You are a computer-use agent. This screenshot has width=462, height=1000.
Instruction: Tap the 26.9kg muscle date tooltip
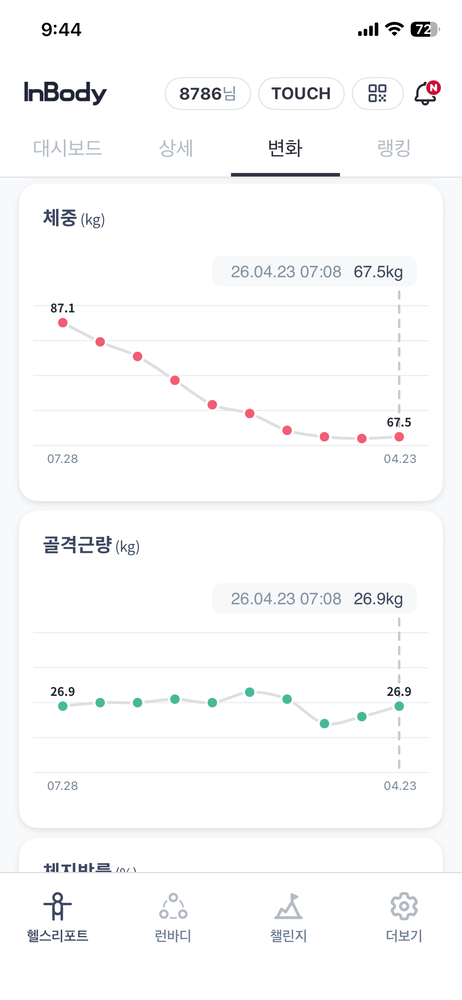(x=315, y=599)
